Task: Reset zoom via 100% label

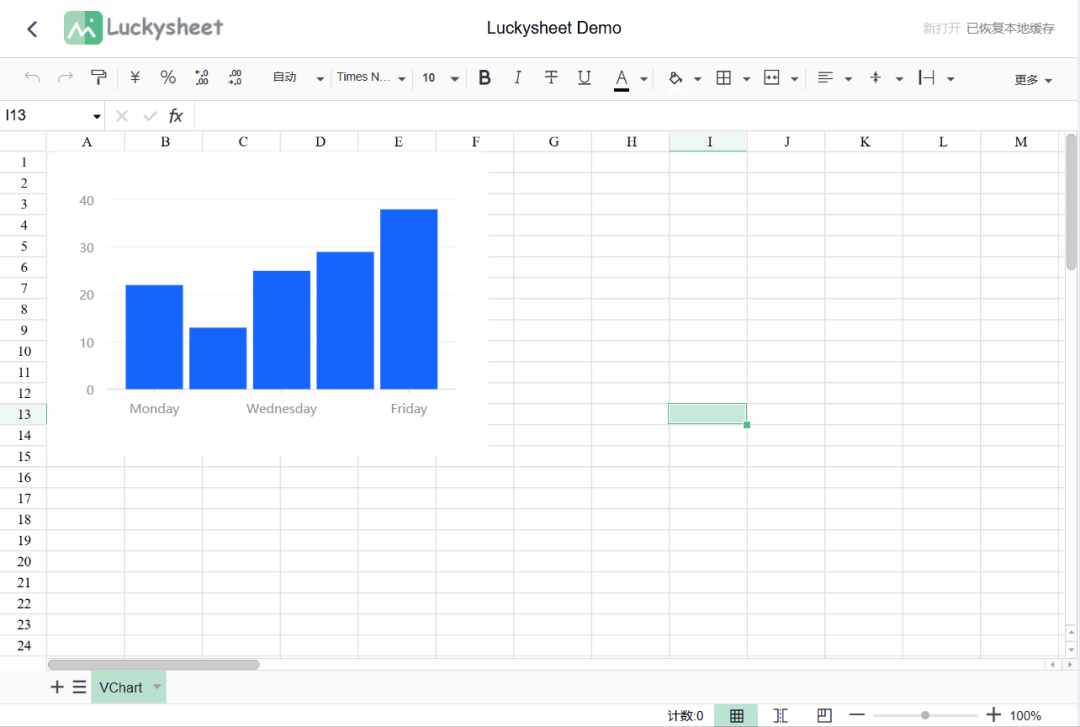Action: 1026,716
